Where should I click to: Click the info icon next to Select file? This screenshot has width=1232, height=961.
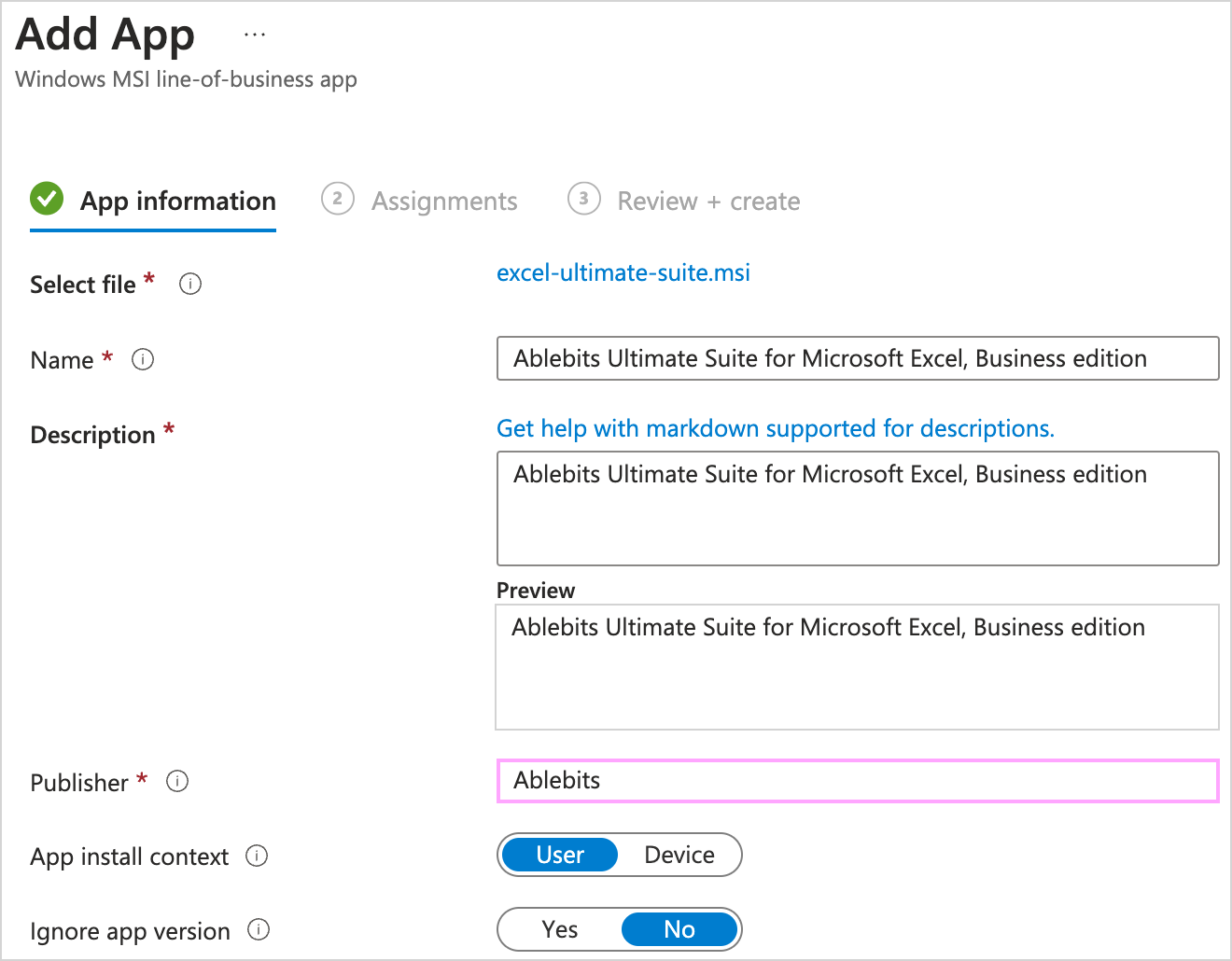[x=190, y=284]
